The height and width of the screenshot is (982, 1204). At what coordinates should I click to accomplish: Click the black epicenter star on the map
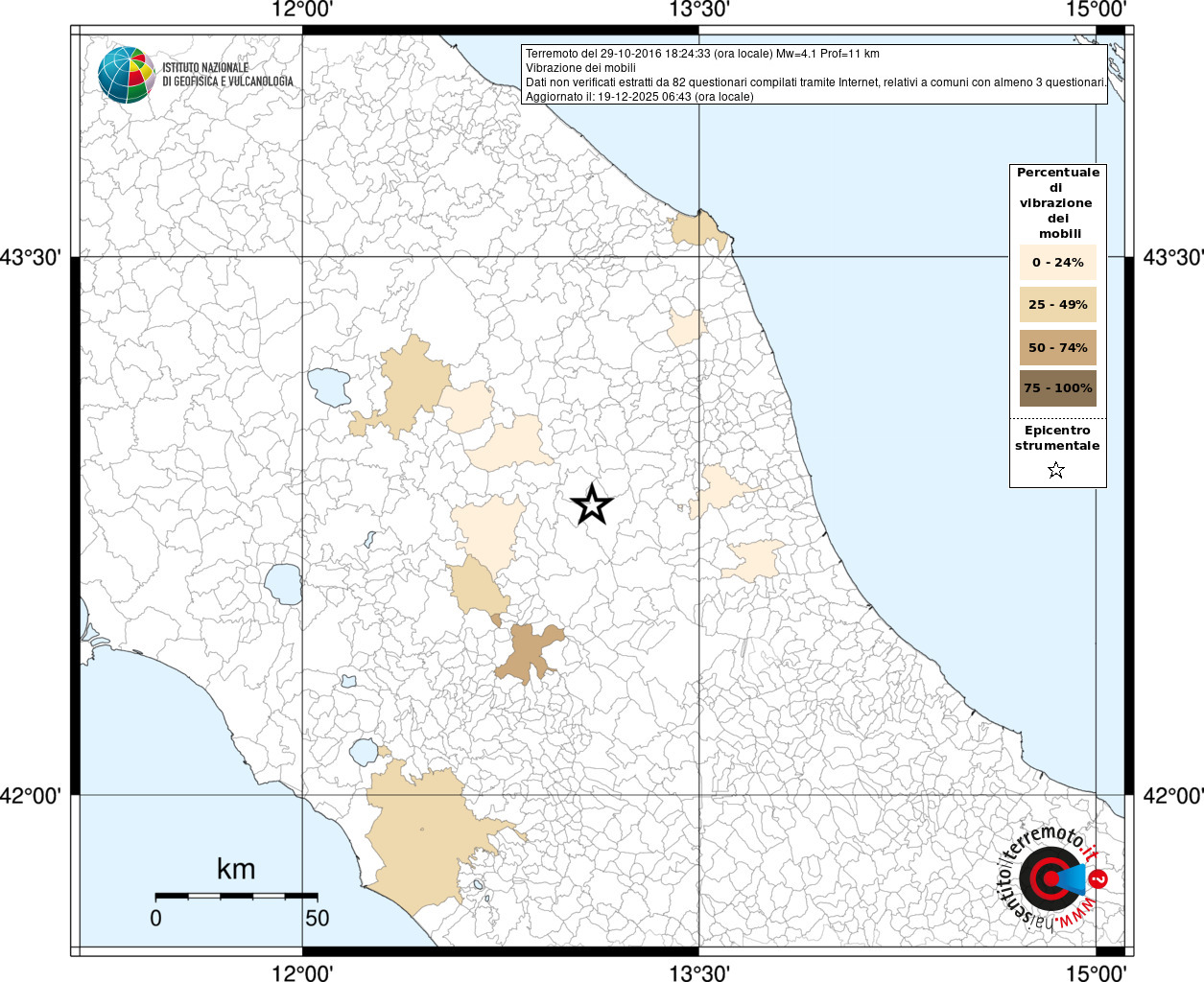tap(592, 504)
